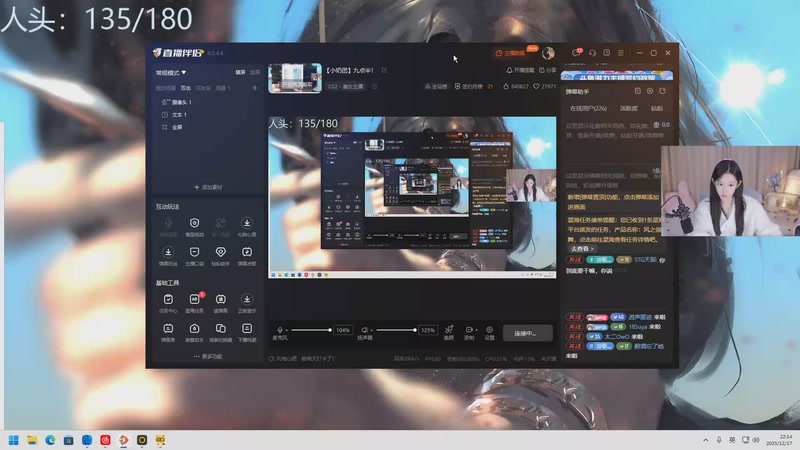The width and height of the screenshot is (800, 450).
Task: Click 分享 share button
Action: click(547, 70)
